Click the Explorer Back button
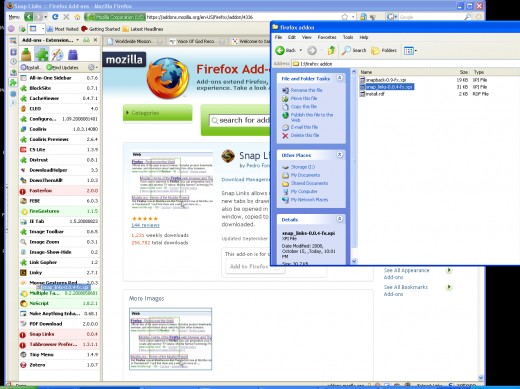Image resolution: width=520 pixels, height=389 pixels. 286,50
